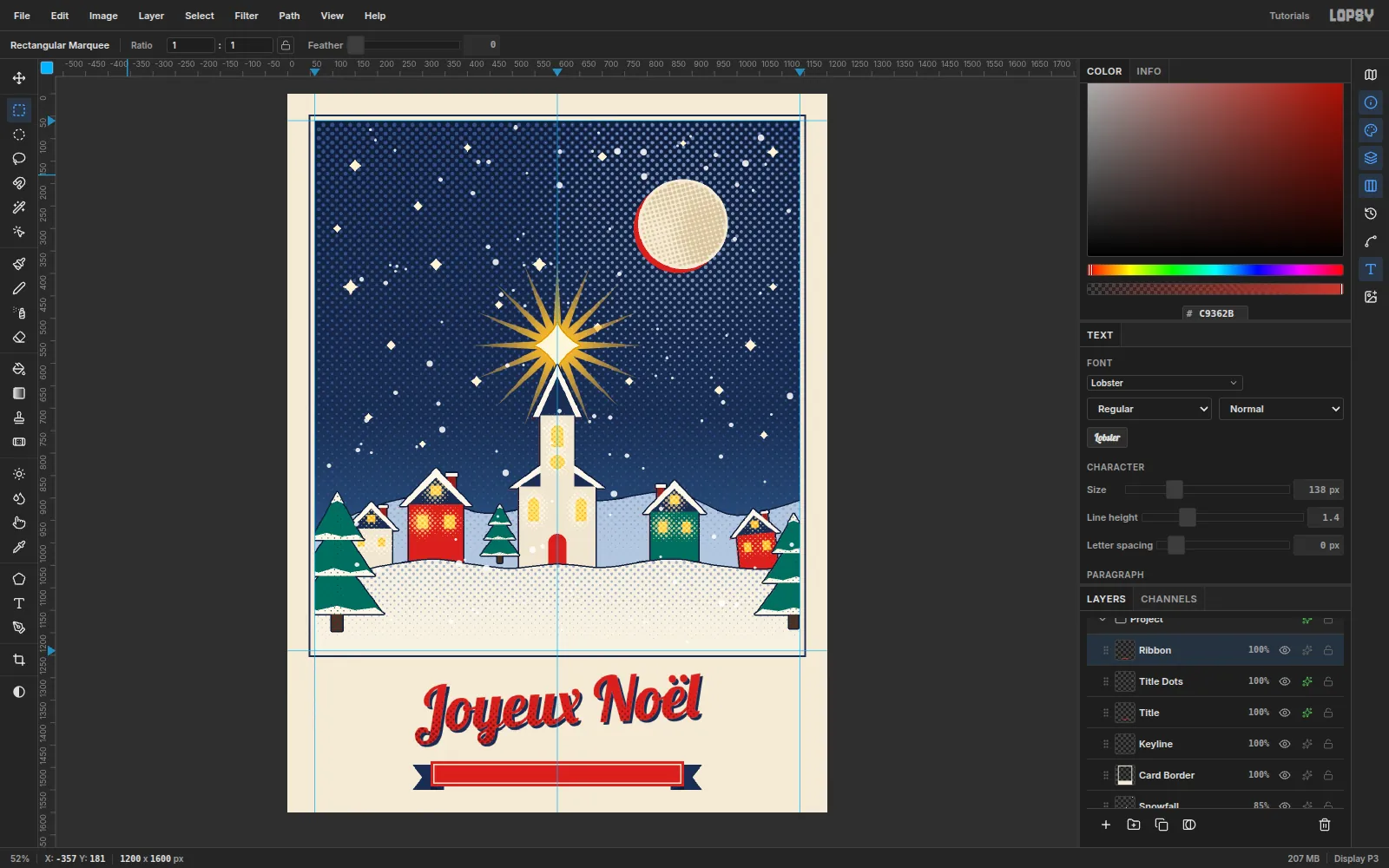The image size is (1389, 868).
Task: Open the palette panel in sidebar
Action: (1371, 130)
